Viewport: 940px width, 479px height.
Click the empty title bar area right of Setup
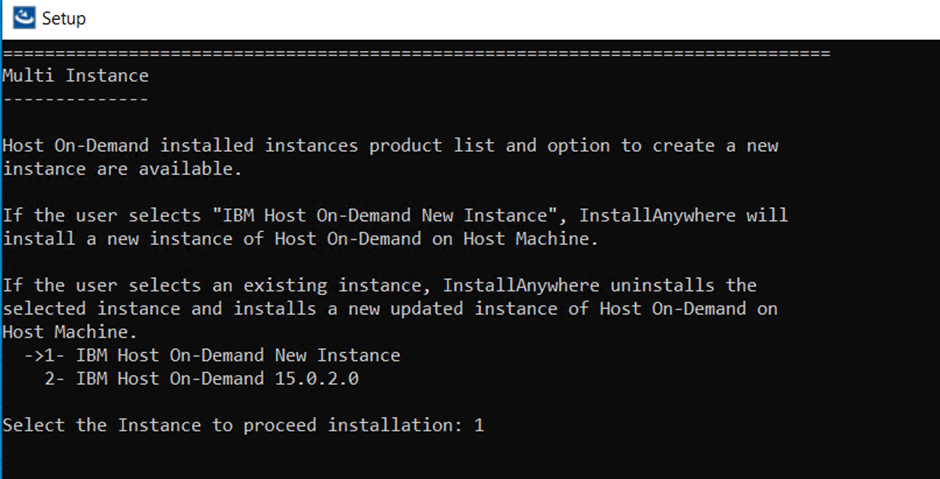point(500,19)
